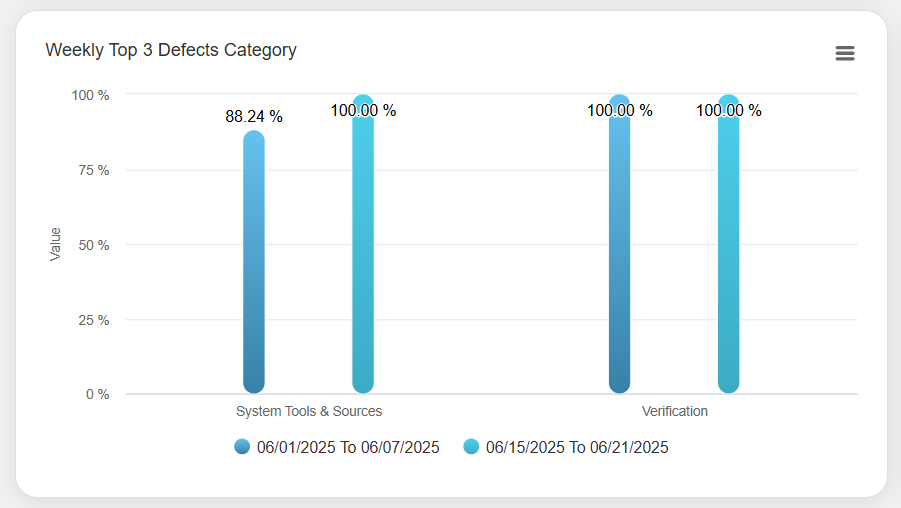Click the Weekly Top 3 Defects Category title
This screenshot has height=508, width=901.
171,50
